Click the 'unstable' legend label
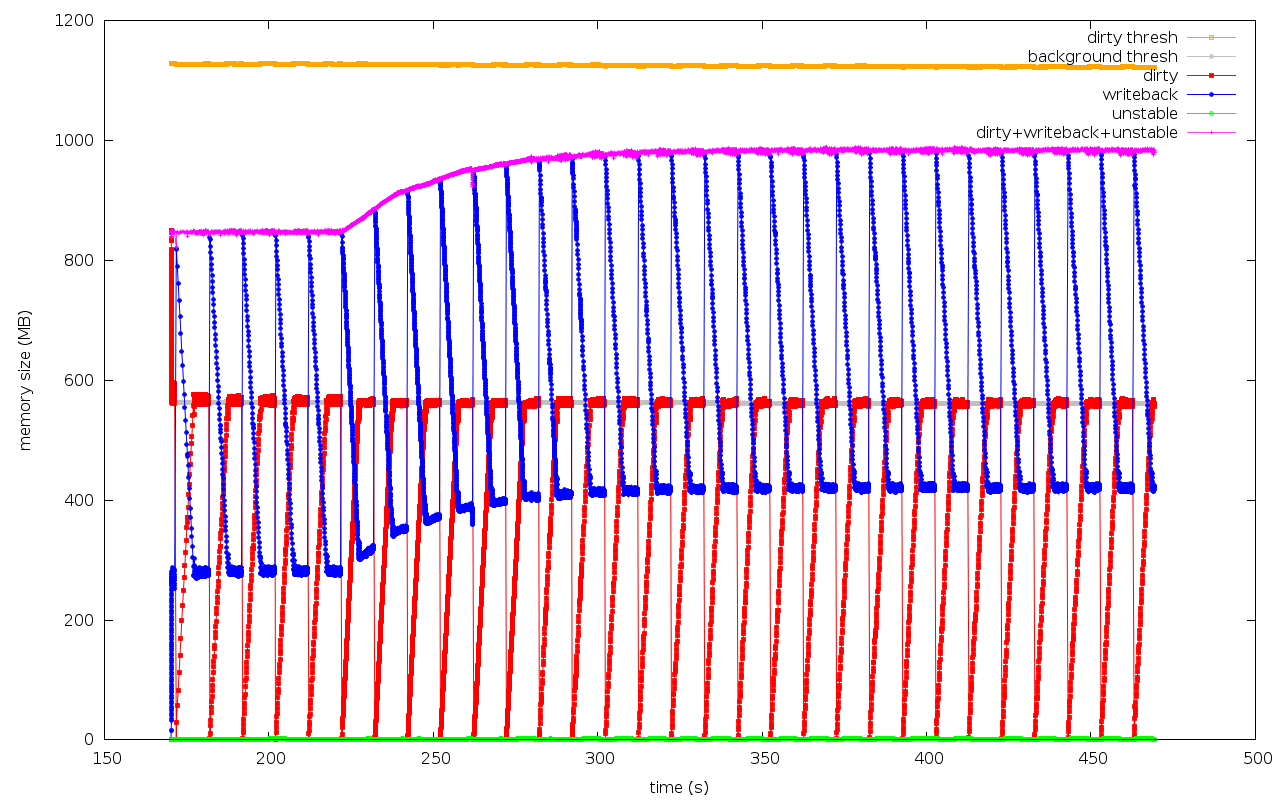 (x=1145, y=113)
